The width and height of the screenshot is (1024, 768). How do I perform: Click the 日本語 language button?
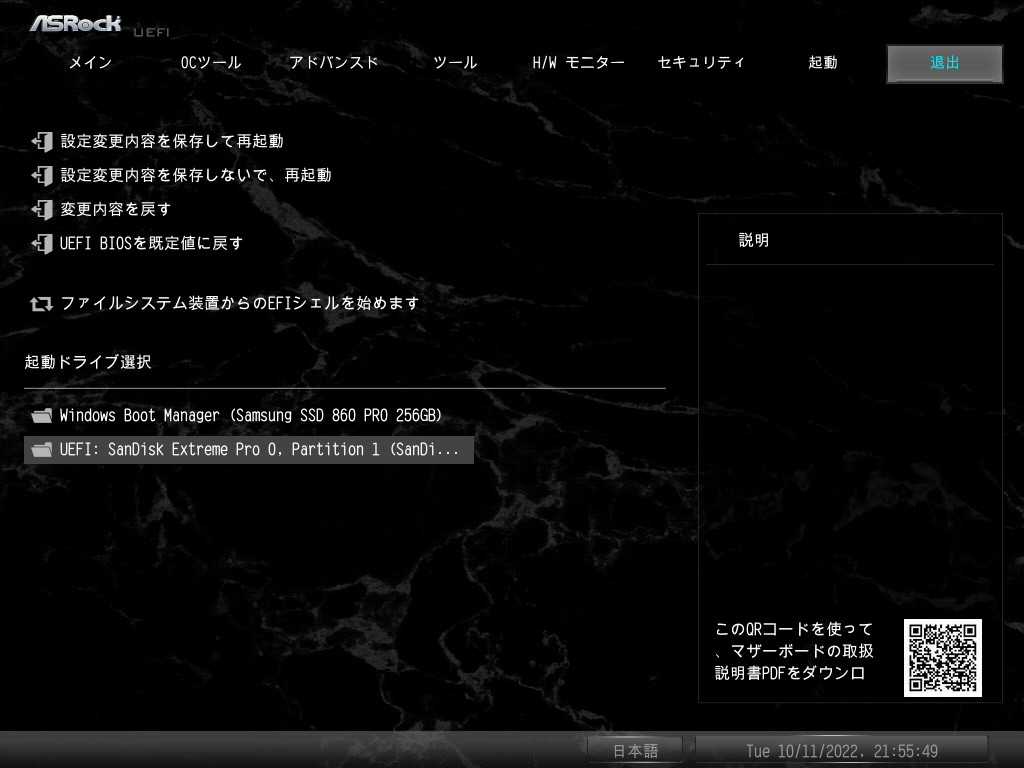click(x=635, y=751)
